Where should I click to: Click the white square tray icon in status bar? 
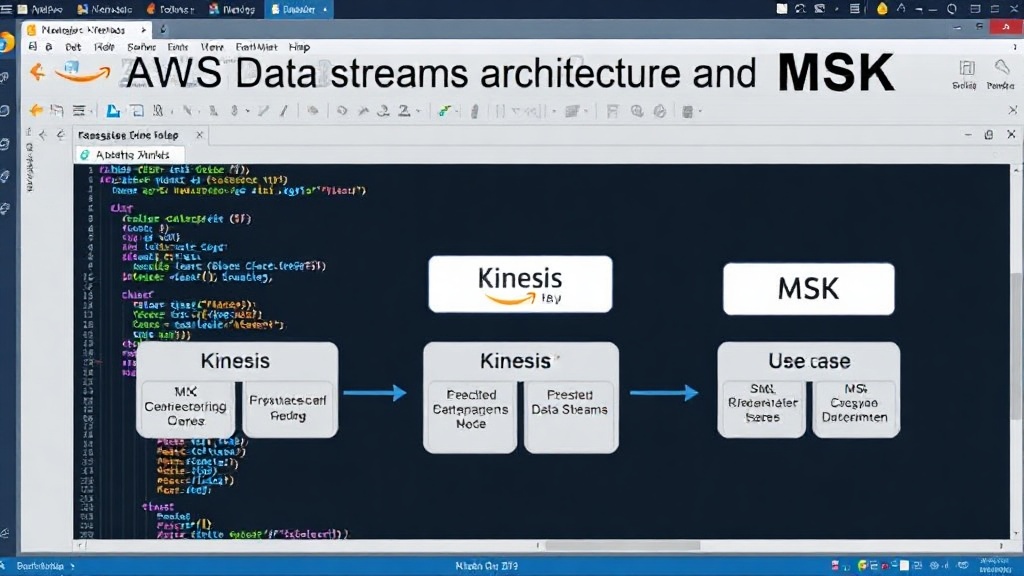tap(904, 566)
